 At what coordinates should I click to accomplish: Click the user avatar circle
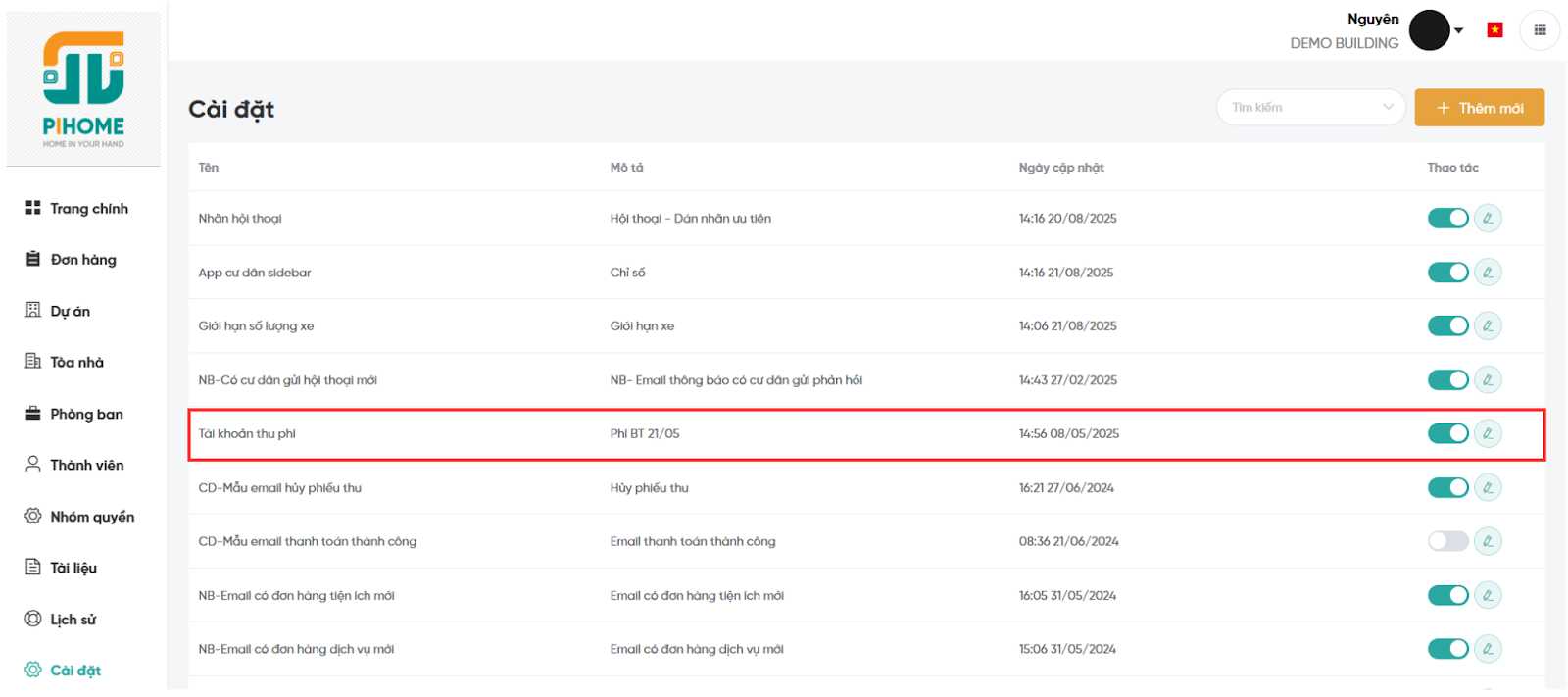click(x=1429, y=30)
